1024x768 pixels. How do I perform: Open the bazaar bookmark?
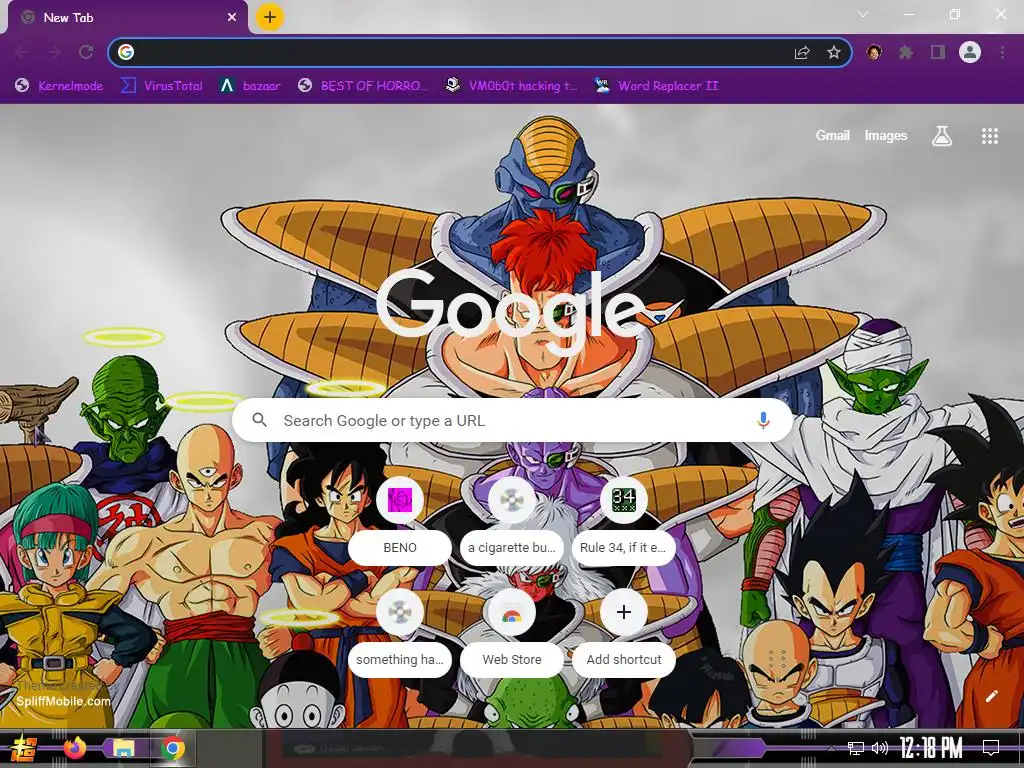(x=250, y=86)
